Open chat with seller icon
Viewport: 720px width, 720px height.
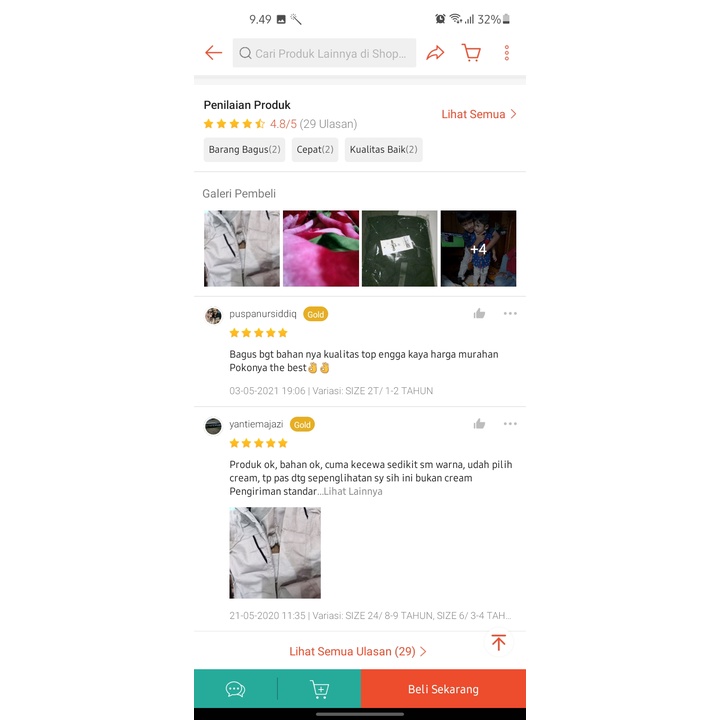click(x=236, y=689)
